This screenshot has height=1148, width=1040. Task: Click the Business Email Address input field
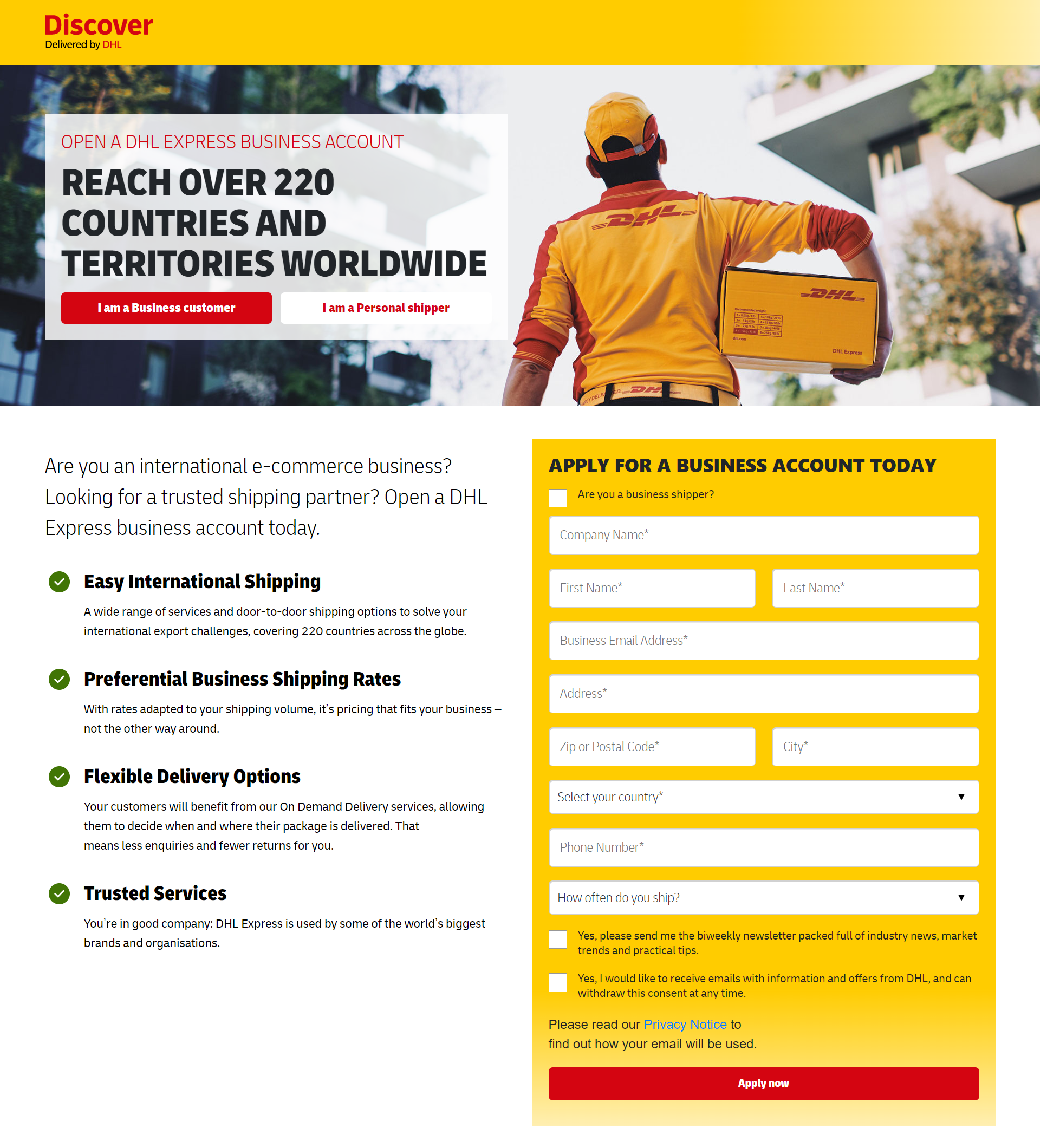coord(763,640)
